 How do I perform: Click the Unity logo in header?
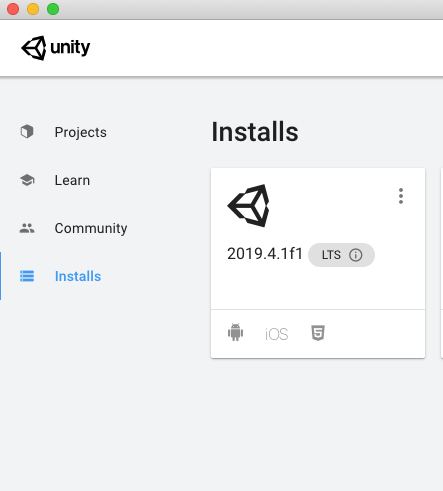(56, 48)
